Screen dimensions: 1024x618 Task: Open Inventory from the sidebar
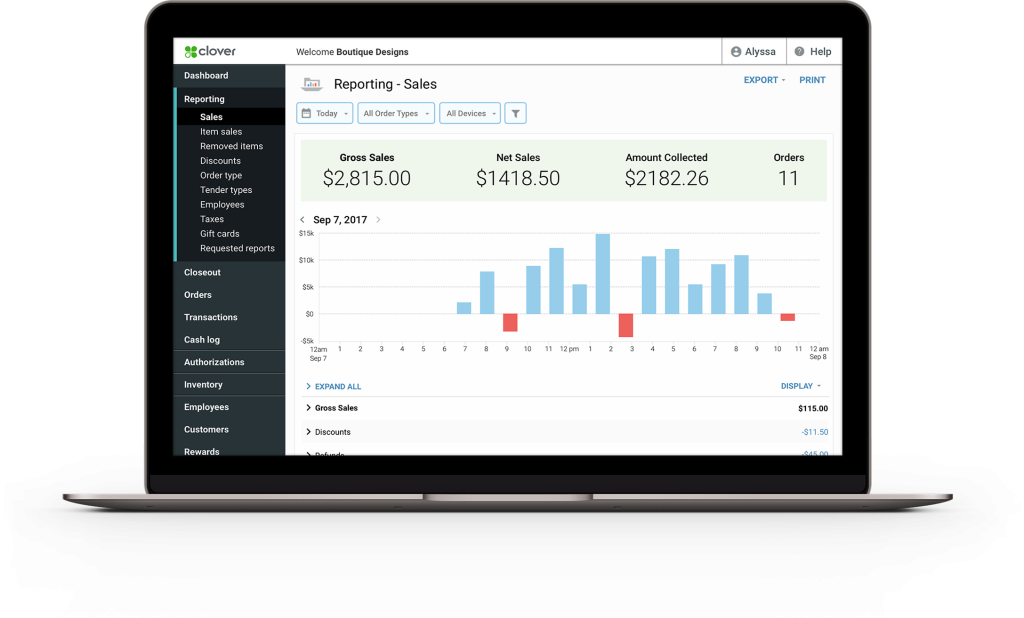[203, 385]
